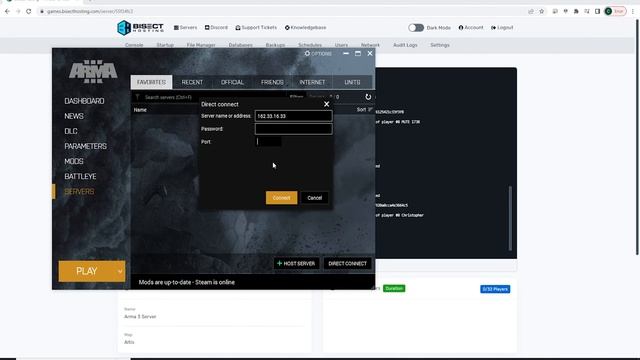Open Settings tab in panel
The height and width of the screenshot is (360, 640).
tap(440, 45)
